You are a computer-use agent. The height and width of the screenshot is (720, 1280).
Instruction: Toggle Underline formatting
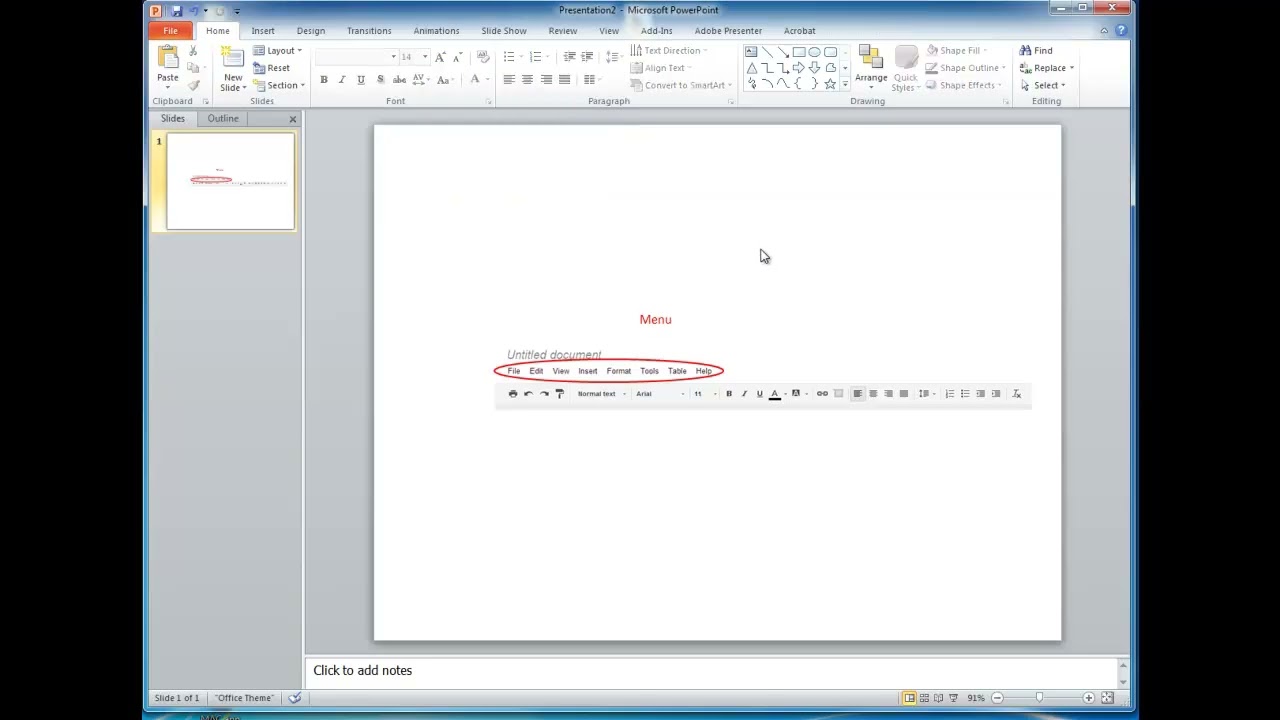(x=361, y=80)
